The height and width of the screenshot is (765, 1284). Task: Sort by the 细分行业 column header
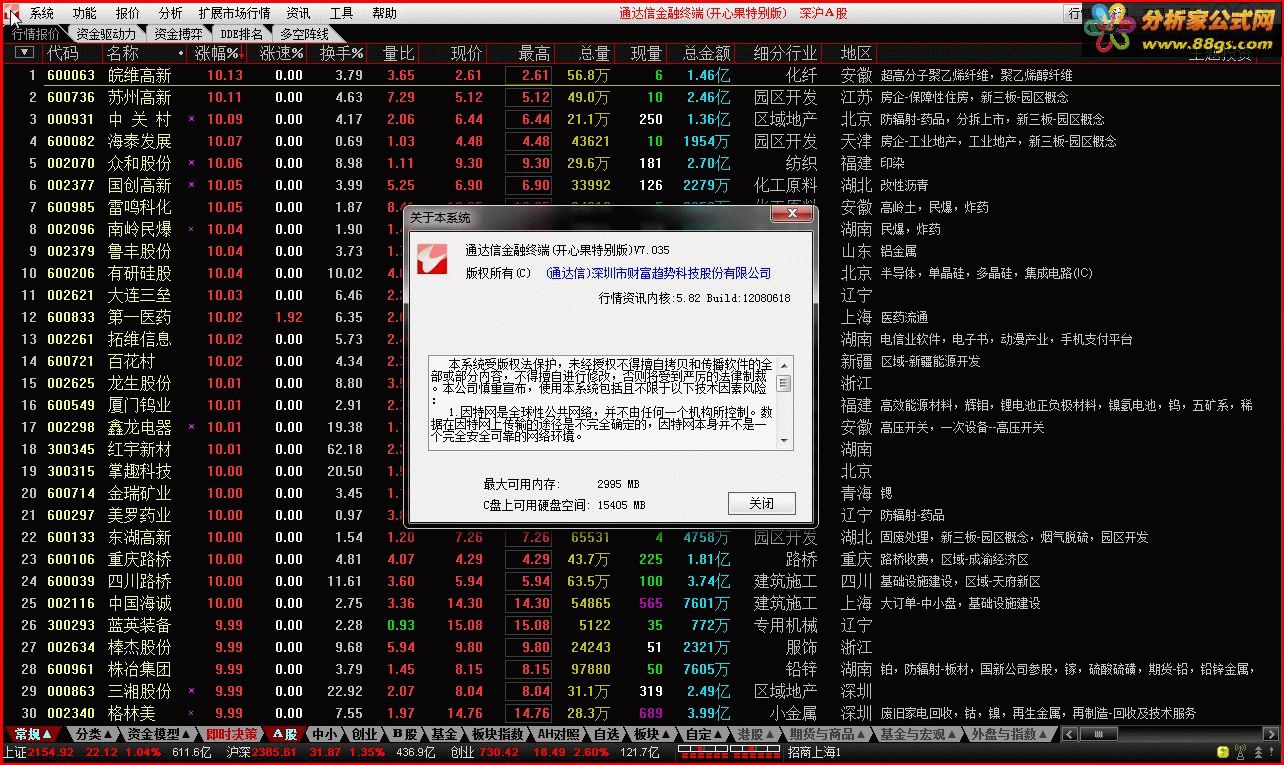coord(785,53)
